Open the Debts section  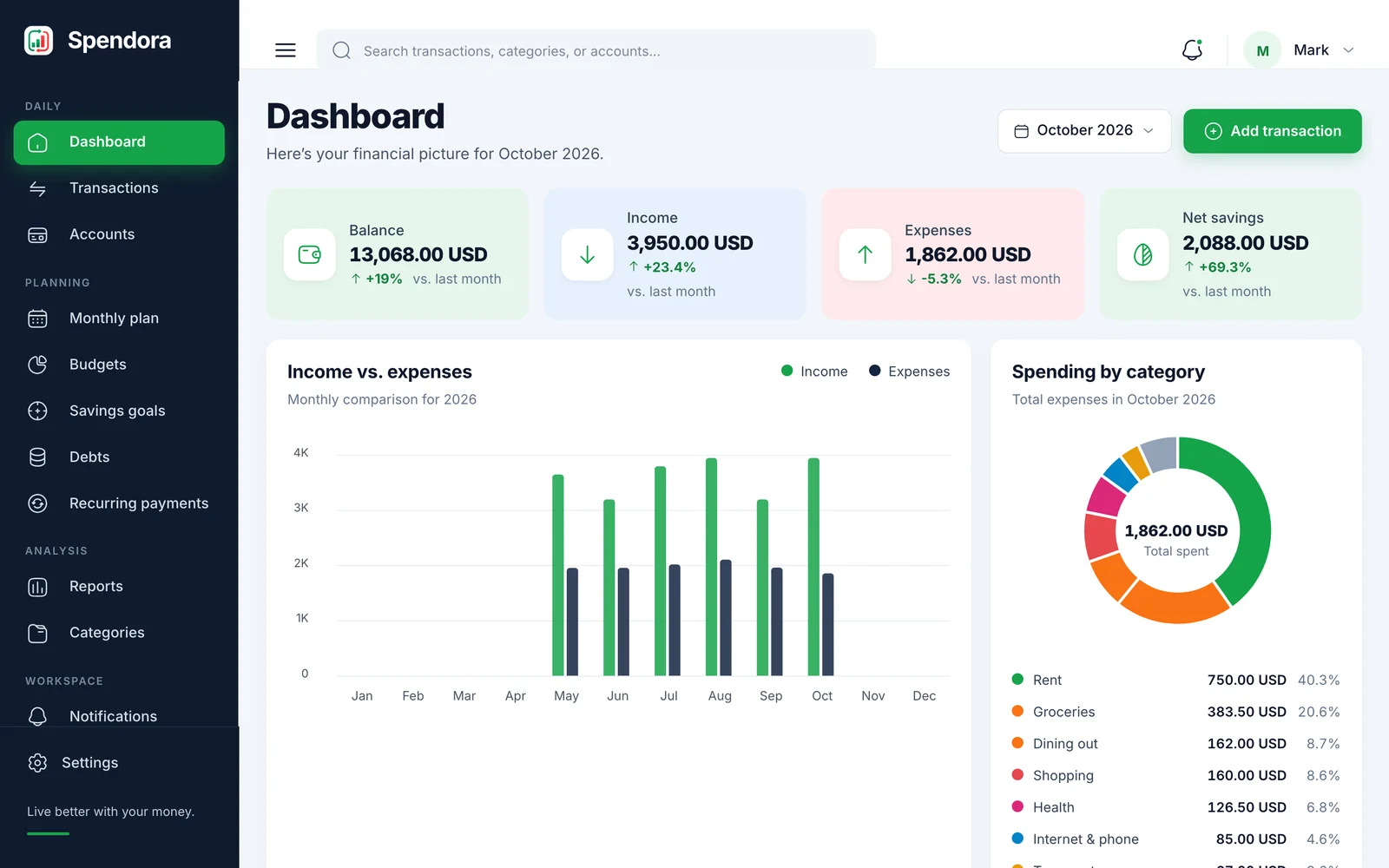(119, 457)
